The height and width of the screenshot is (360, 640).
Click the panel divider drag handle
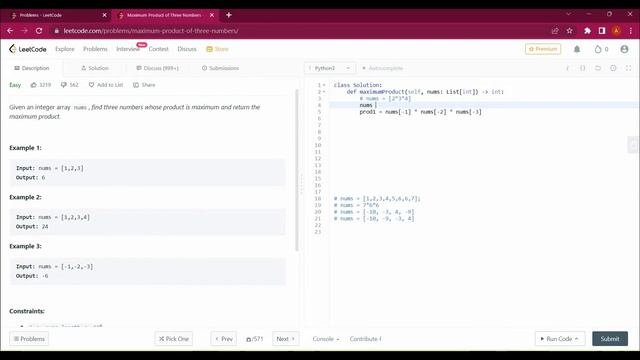[x=302, y=184]
